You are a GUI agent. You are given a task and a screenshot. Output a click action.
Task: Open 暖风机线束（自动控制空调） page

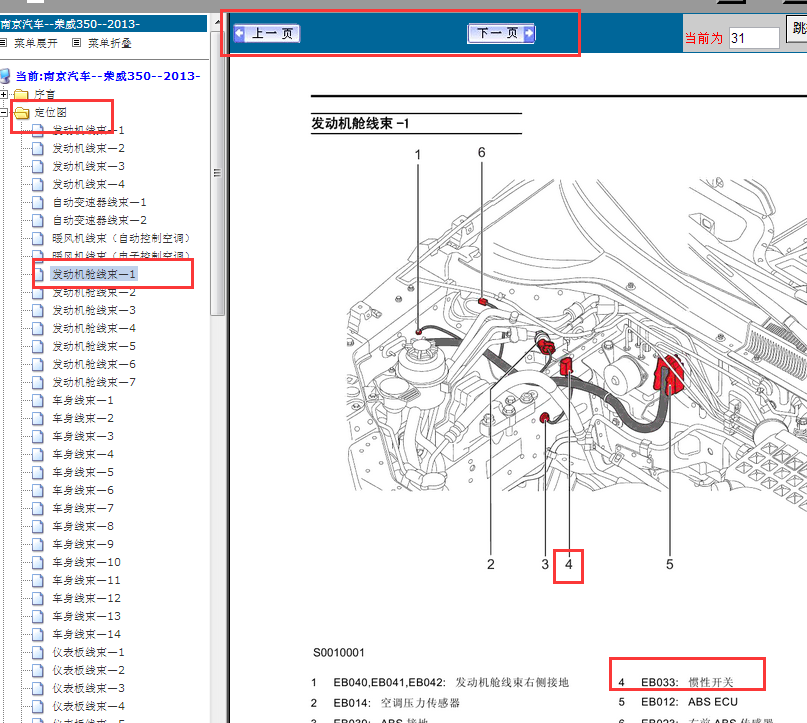click(x=121, y=238)
